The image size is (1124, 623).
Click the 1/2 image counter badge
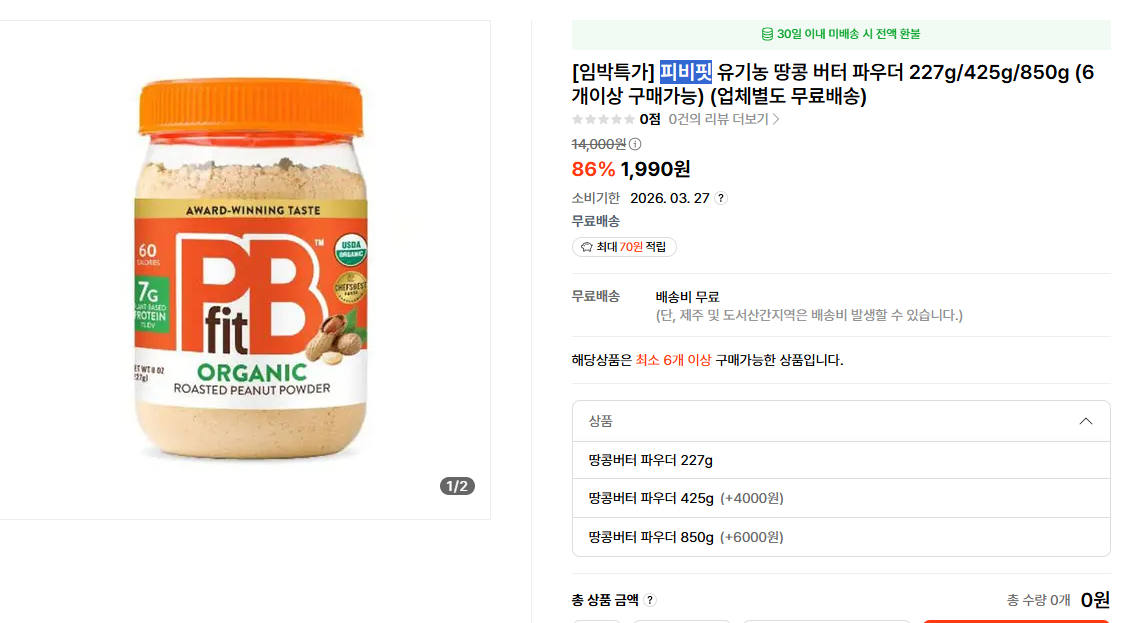(x=457, y=487)
